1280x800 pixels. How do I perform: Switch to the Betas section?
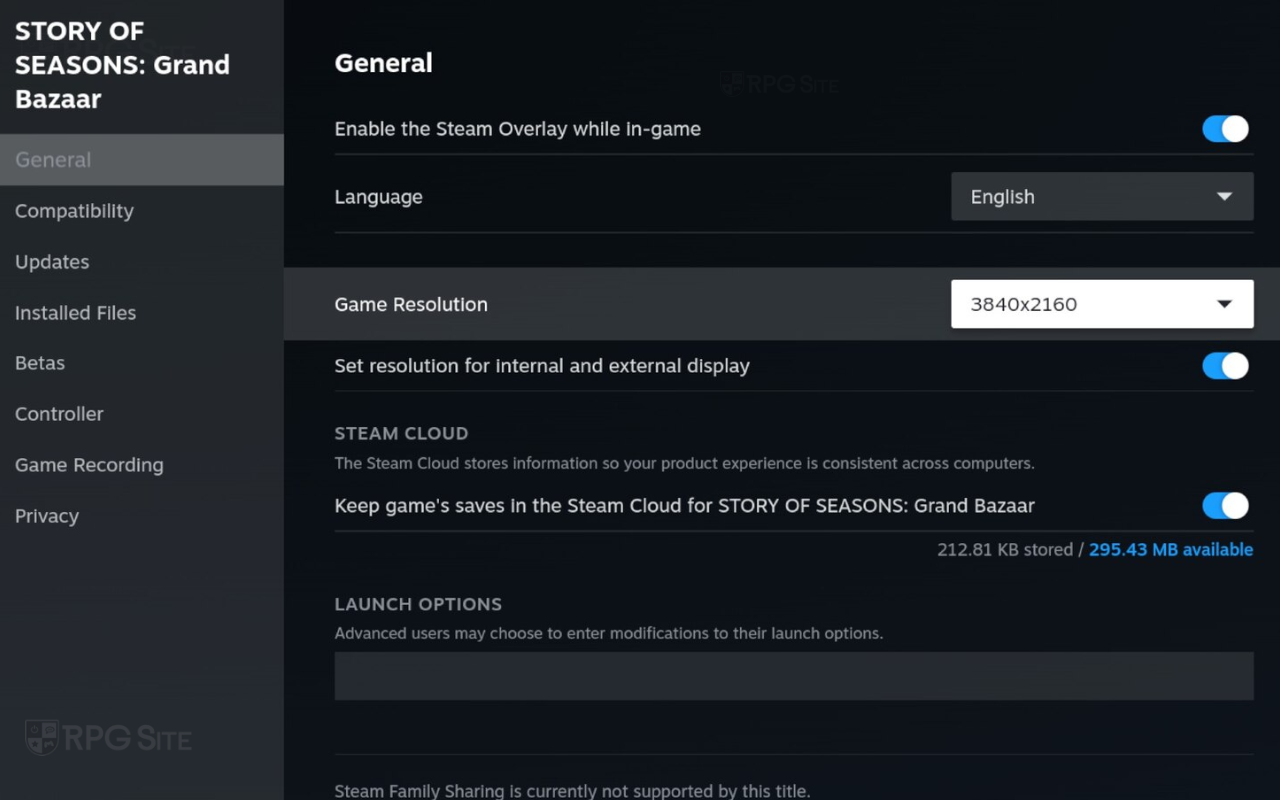tap(142, 363)
